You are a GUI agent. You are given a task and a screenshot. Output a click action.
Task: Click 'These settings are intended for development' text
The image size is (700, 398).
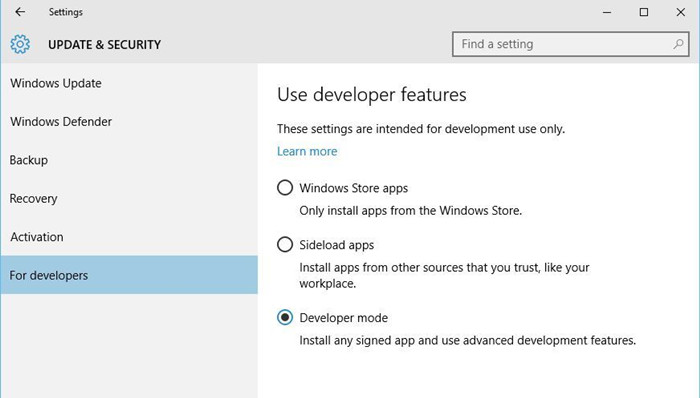tap(421, 129)
